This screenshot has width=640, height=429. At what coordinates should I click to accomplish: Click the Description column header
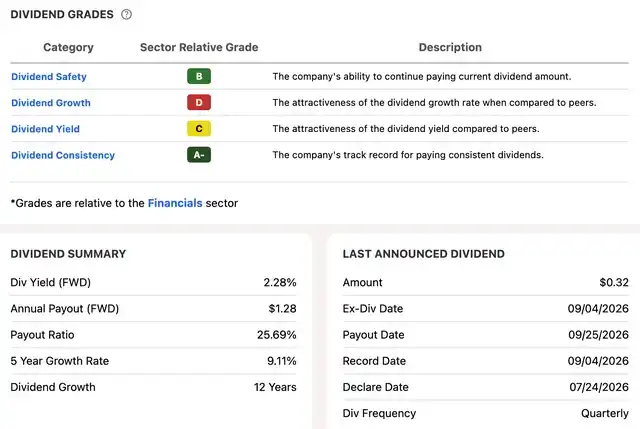coord(450,47)
